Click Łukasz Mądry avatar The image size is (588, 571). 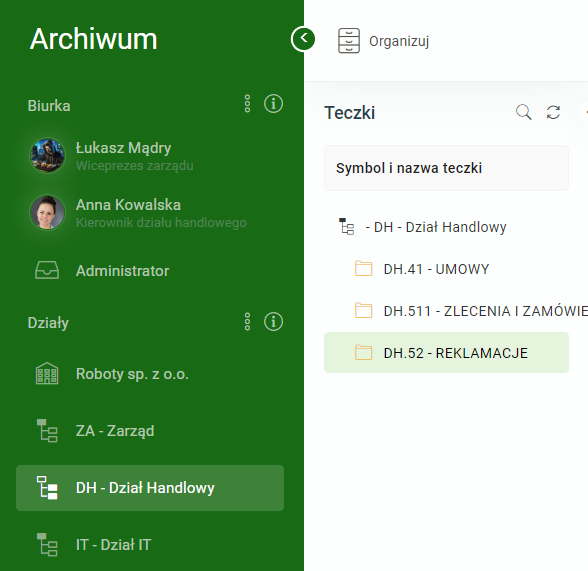click(x=47, y=155)
